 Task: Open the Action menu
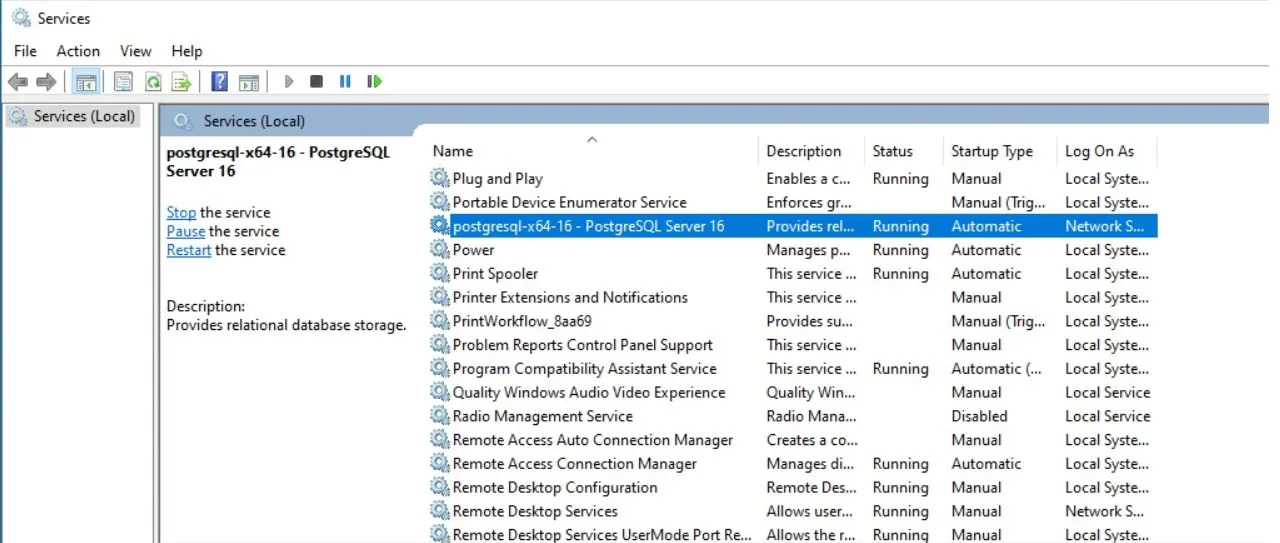point(78,51)
